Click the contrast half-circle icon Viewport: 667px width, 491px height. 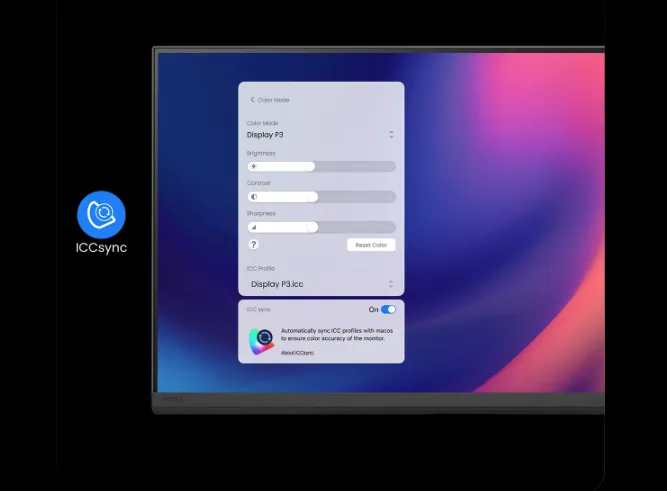click(x=254, y=197)
